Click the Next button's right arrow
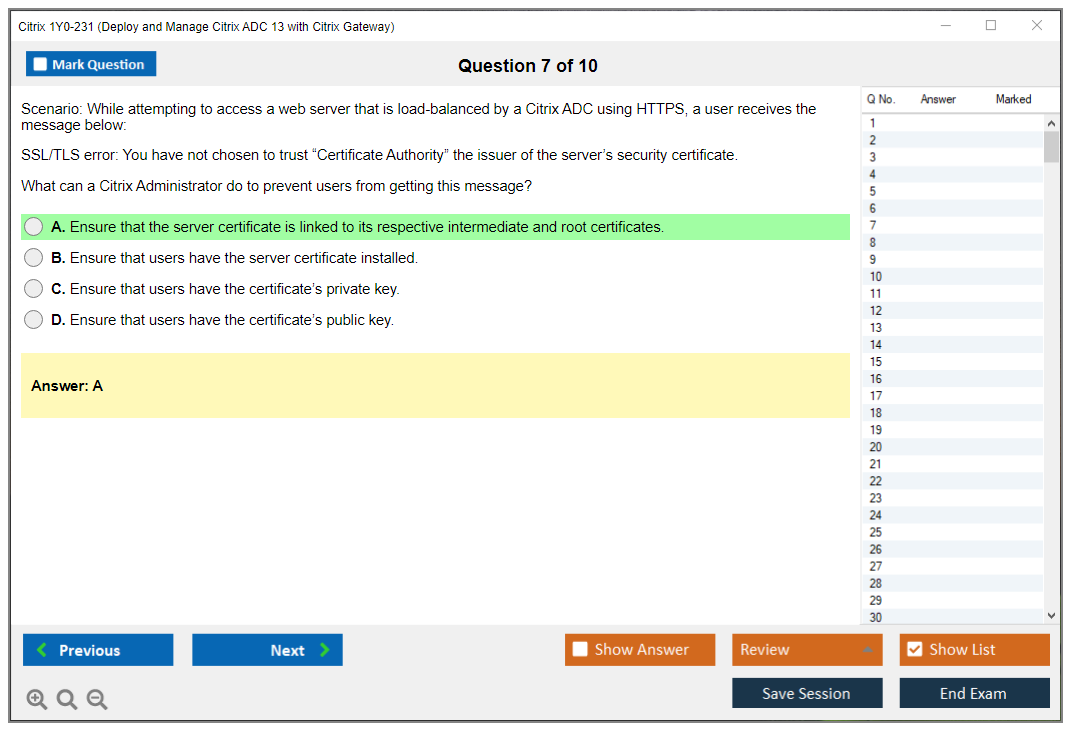The image size is (1075, 735). click(324, 650)
